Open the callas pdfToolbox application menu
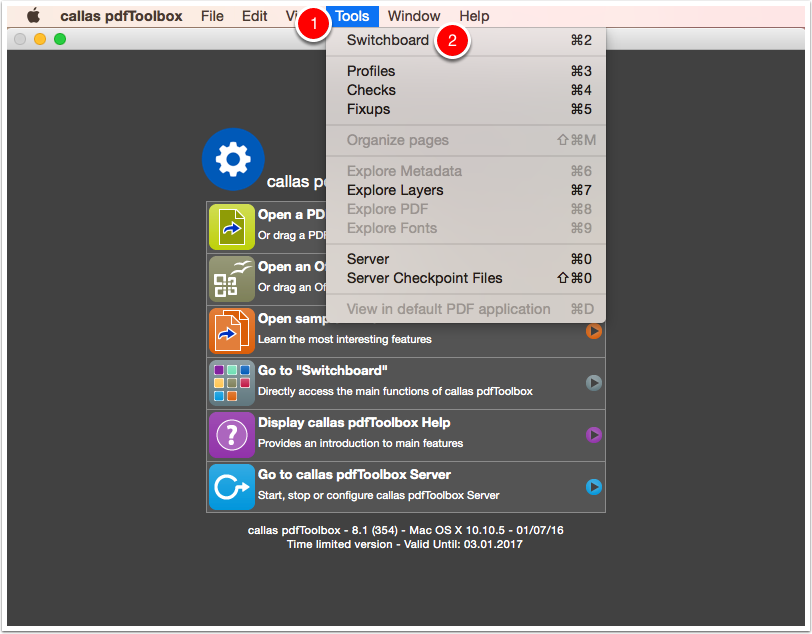This screenshot has width=812, height=634. point(121,16)
